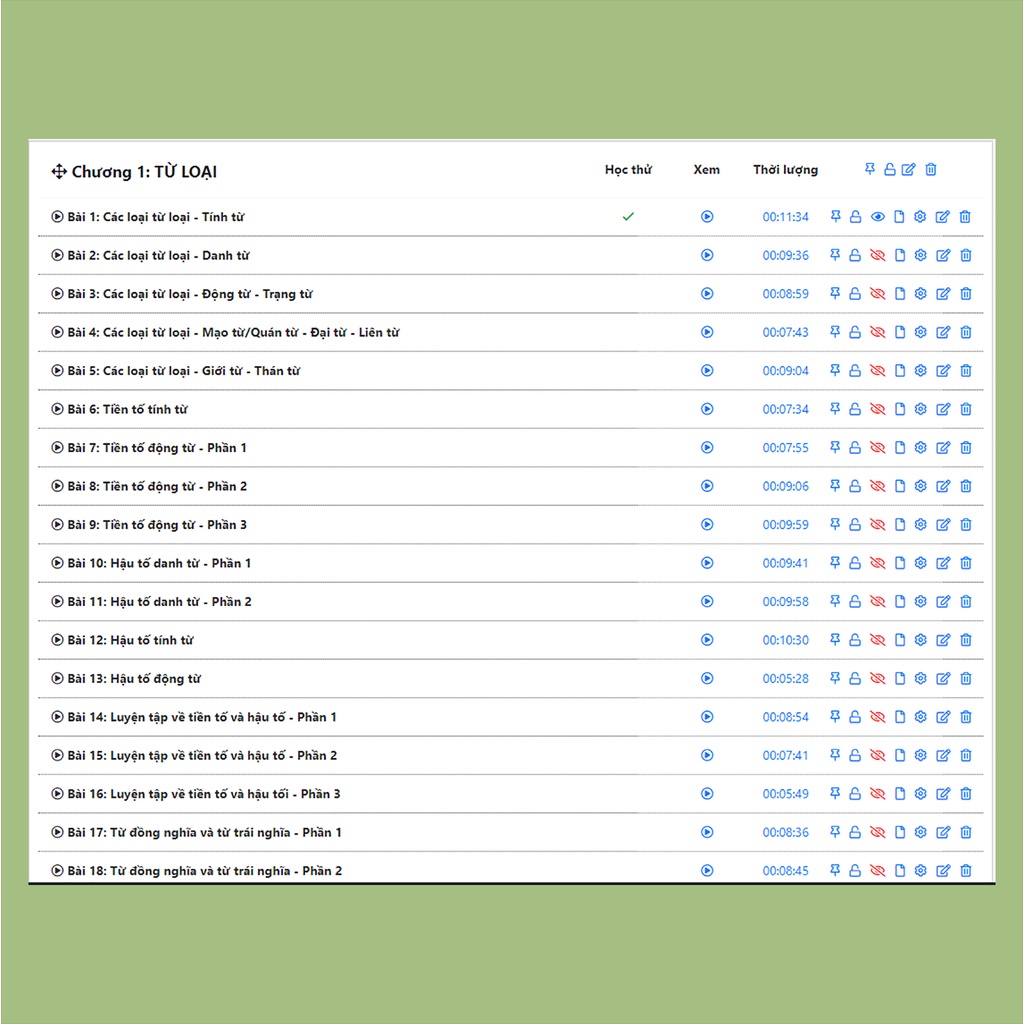Edit lesson Bài 10 with pencil icon
The height and width of the screenshot is (1024, 1024).
pyautogui.click(x=943, y=563)
